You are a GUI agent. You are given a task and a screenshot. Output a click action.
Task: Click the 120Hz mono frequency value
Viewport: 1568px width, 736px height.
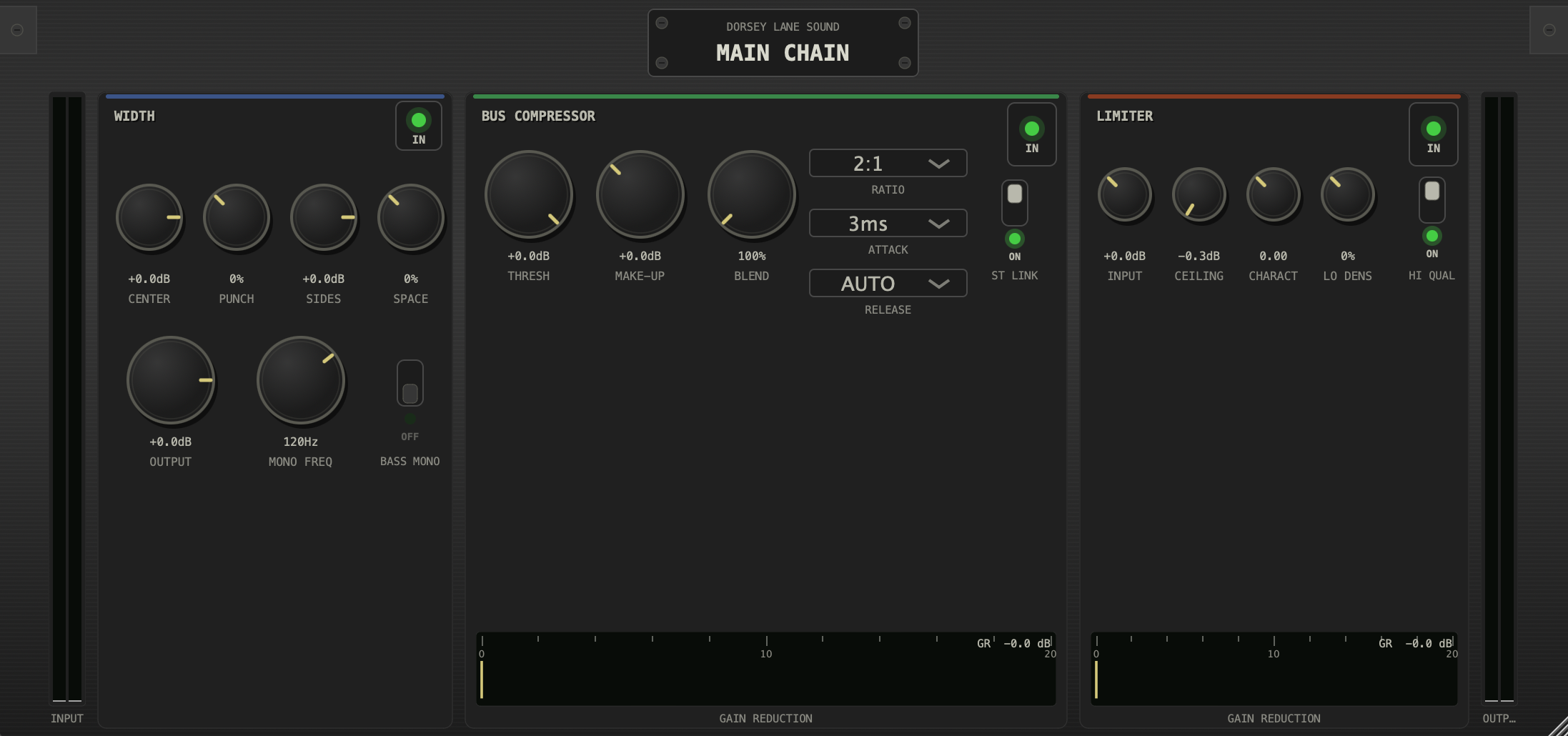click(x=301, y=442)
